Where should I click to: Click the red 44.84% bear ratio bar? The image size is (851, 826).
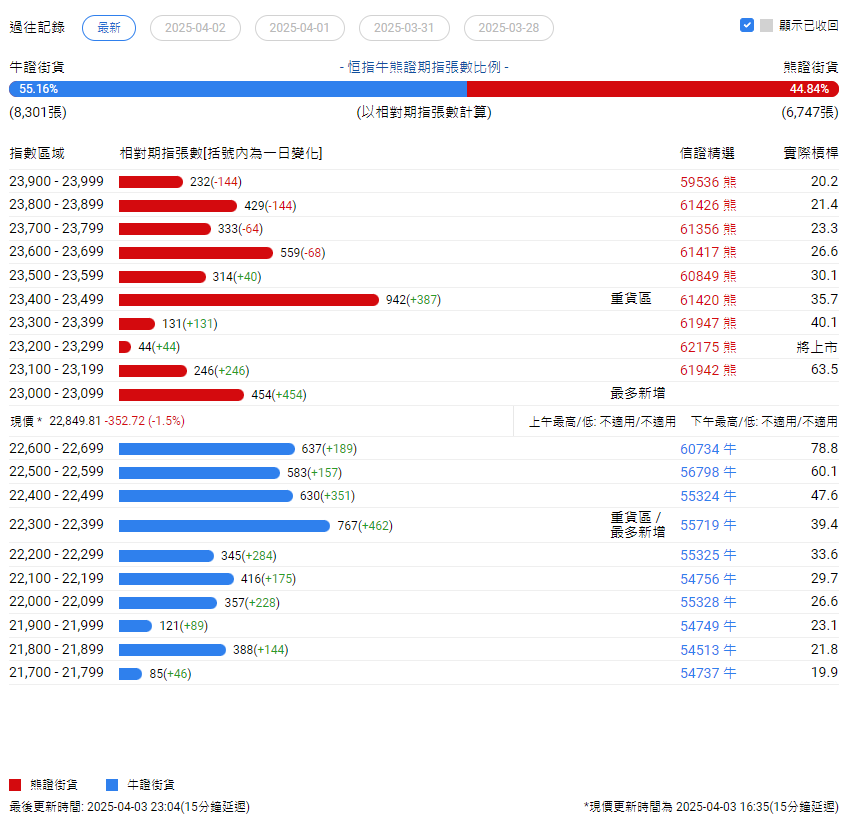[652, 89]
